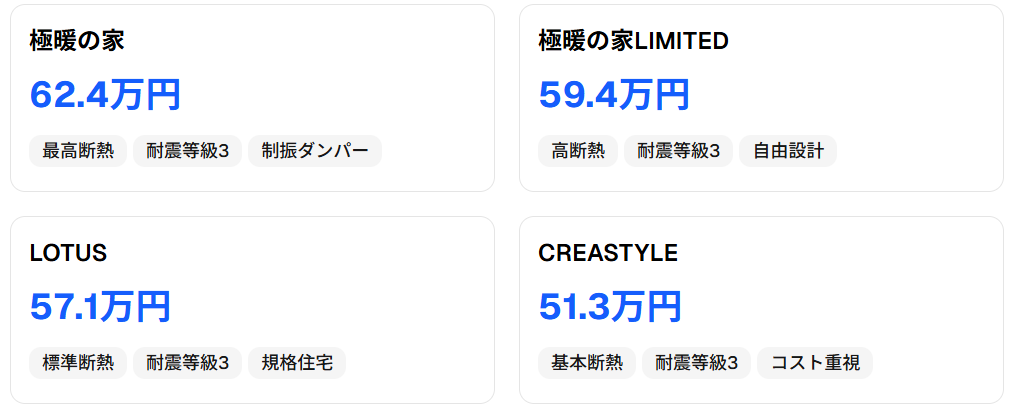Screen dimensions: 1015x412
Task: Select the 62.4万円 price
Action: pos(105,95)
